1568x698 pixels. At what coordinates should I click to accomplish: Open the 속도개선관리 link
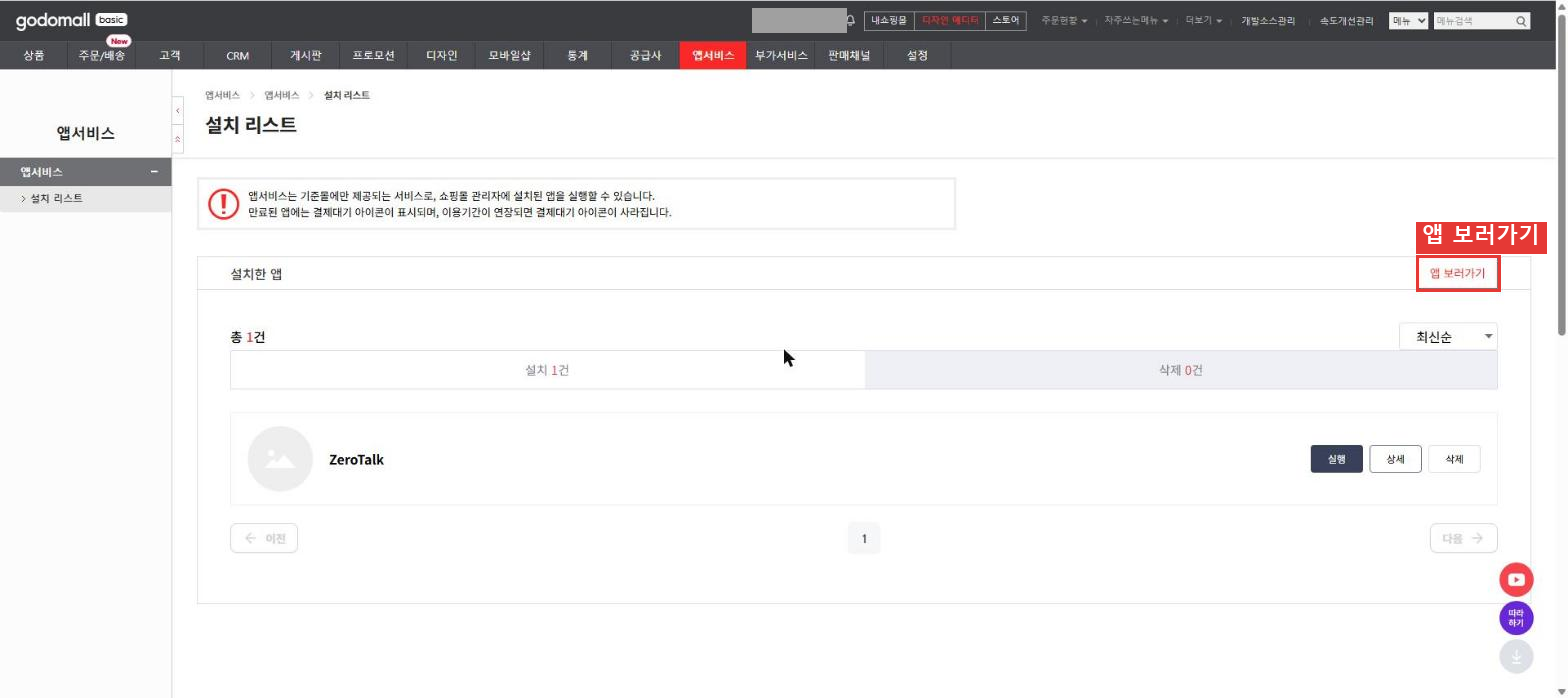pyautogui.click(x=1346, y=21)
